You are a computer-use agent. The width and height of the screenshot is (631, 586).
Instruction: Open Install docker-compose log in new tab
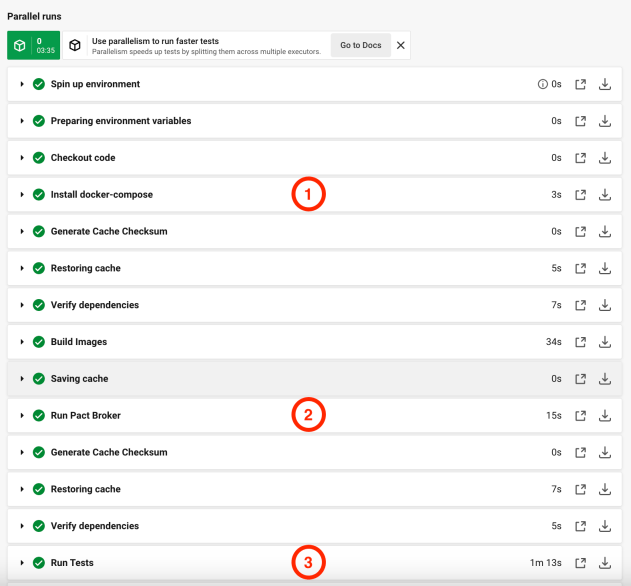581,195
